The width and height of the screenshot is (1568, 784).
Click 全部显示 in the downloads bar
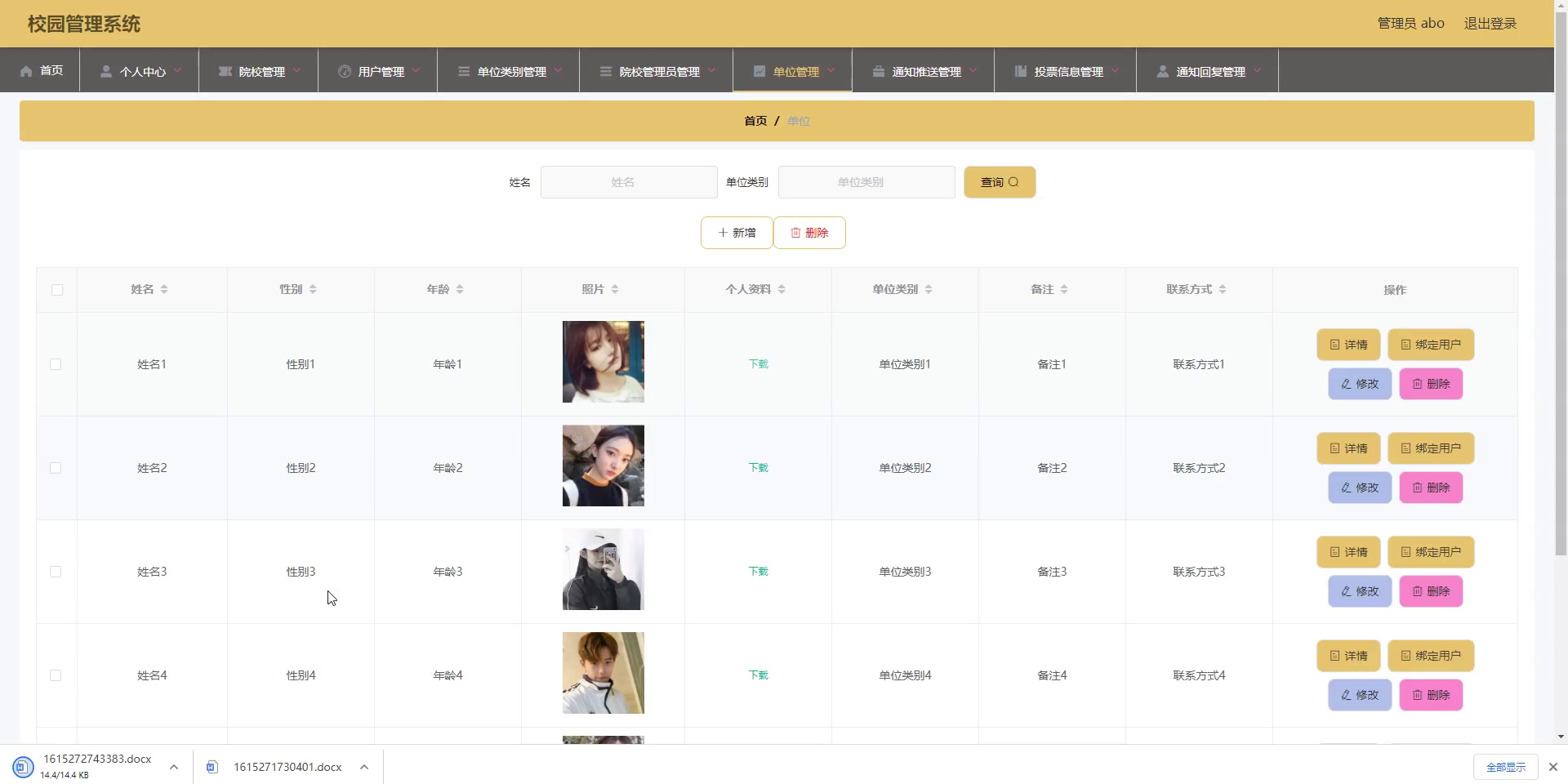[1506, 767]
